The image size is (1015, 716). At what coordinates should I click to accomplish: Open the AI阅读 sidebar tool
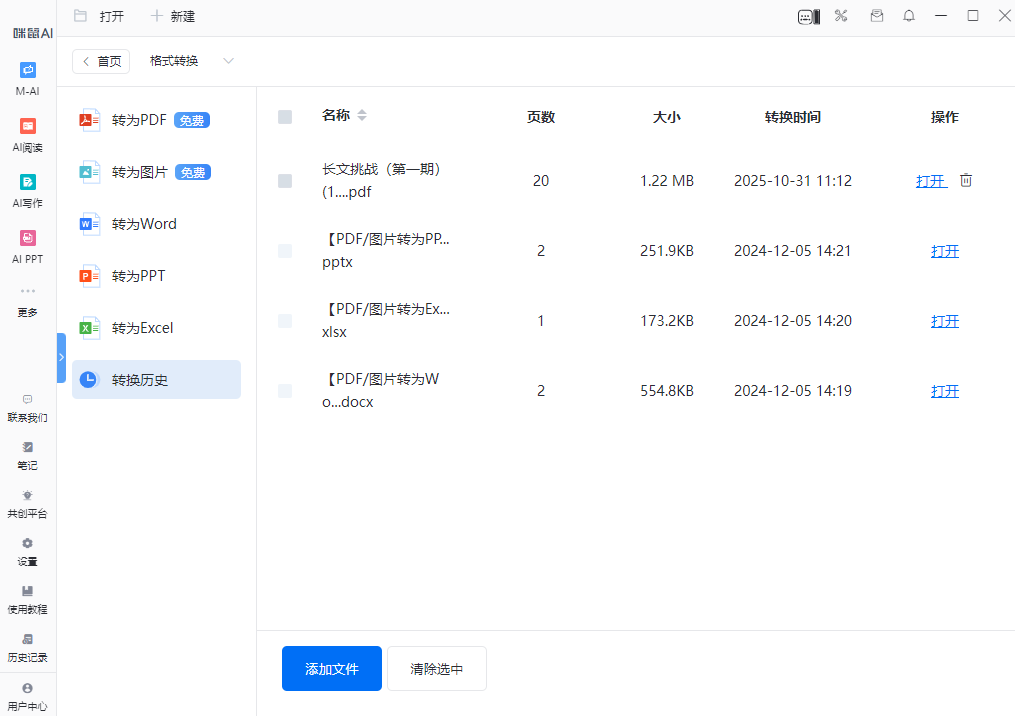[x=28, y=126]
